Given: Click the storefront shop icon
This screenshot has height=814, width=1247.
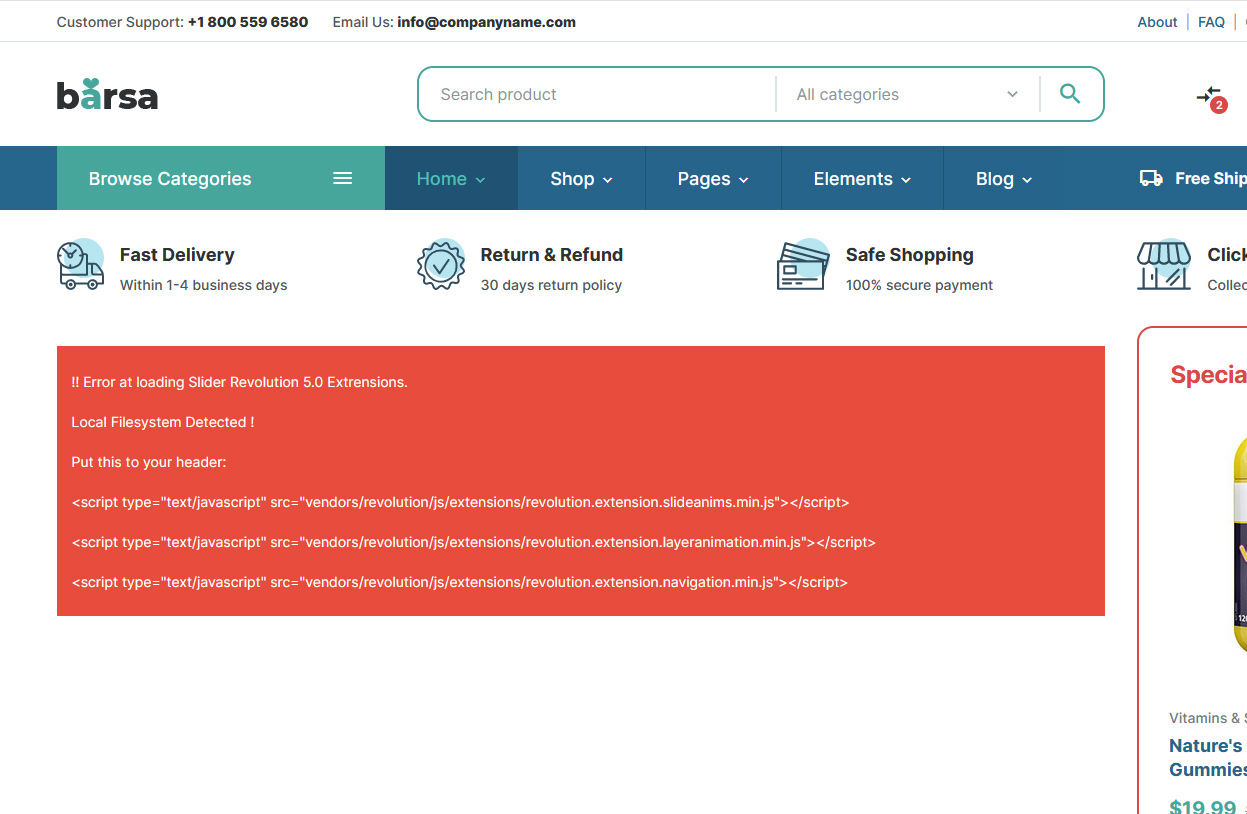Looking at the screenshot, I should 1163,266.
